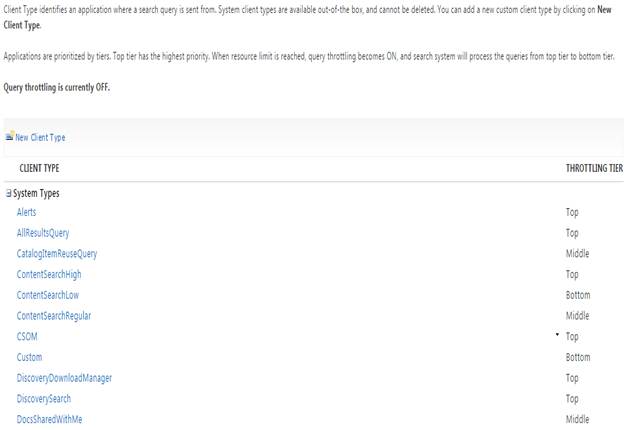Open the dropdown arrow beside CSOM row
The width and height of the screenshot is (624, 430).
(557, 335)
